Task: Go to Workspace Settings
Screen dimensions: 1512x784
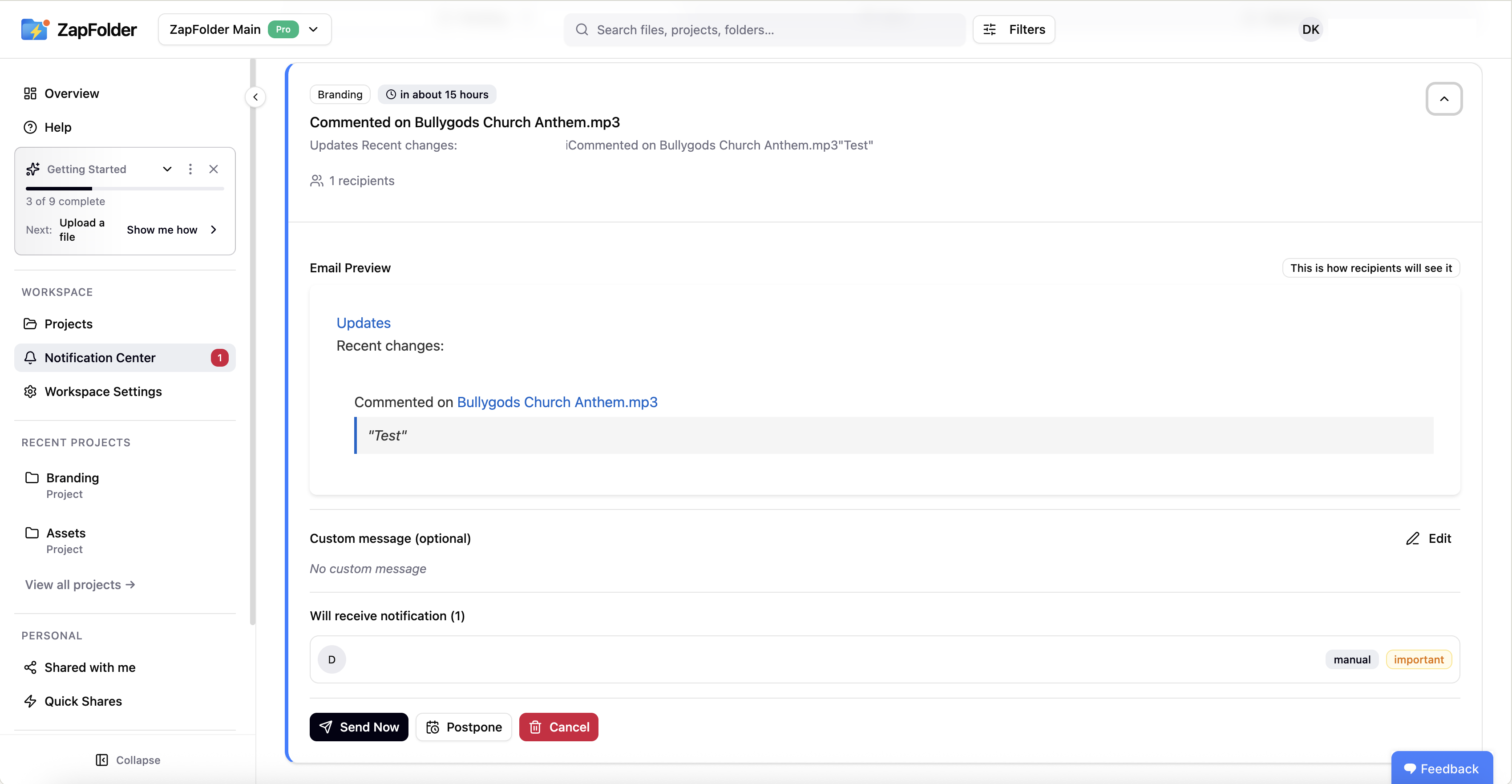Action: (x=103, y=392)
